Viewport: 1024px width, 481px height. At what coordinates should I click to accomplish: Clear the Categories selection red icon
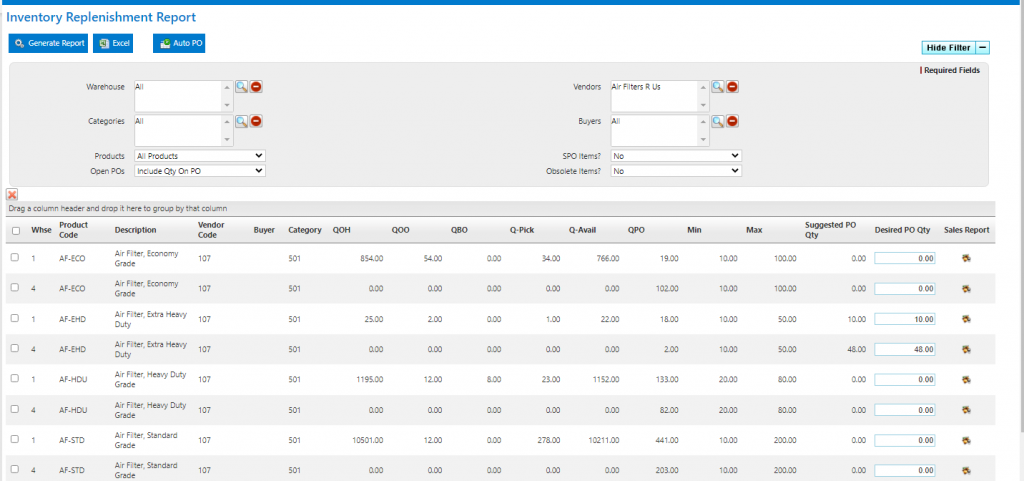tap(256, 121)
